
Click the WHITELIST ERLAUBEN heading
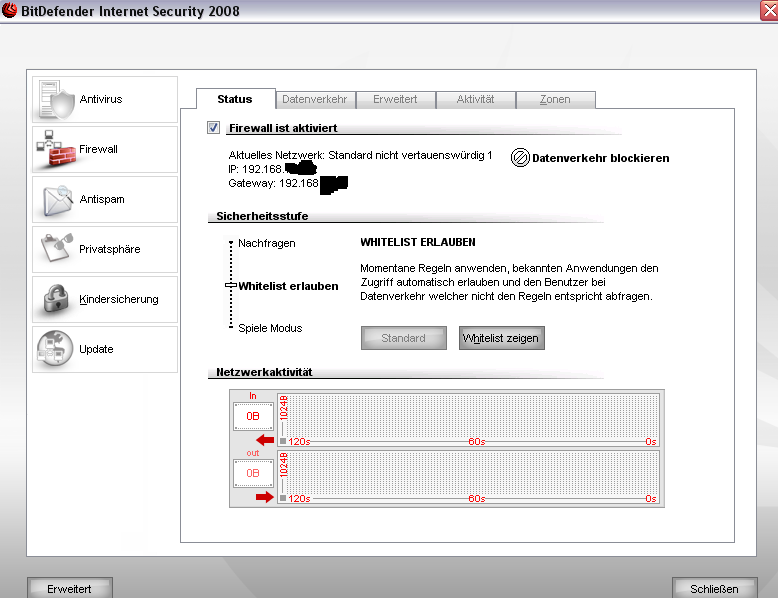pyautogui.click(x=418, y=242)
